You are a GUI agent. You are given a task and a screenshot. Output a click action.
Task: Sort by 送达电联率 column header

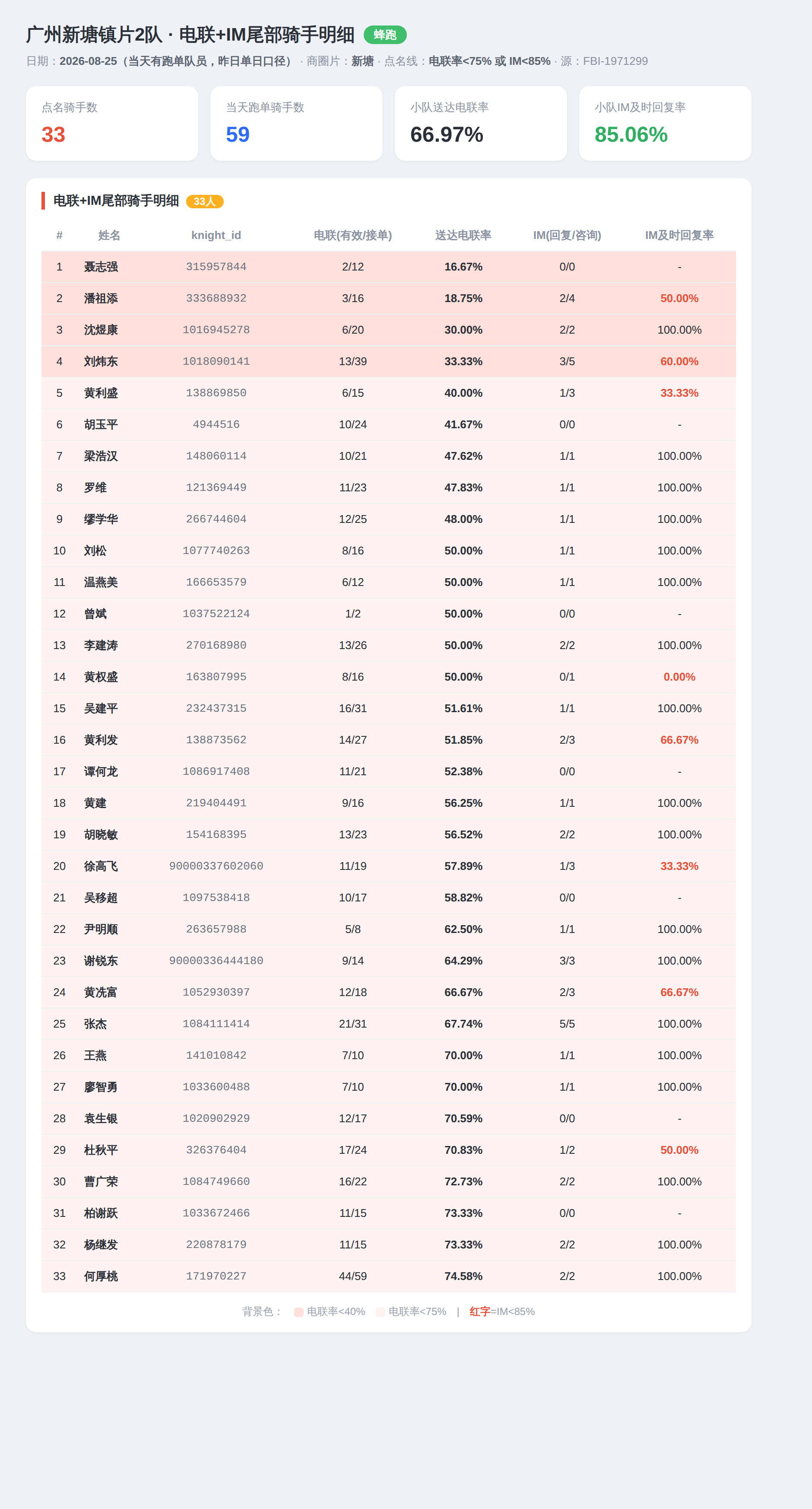(463, 235)
